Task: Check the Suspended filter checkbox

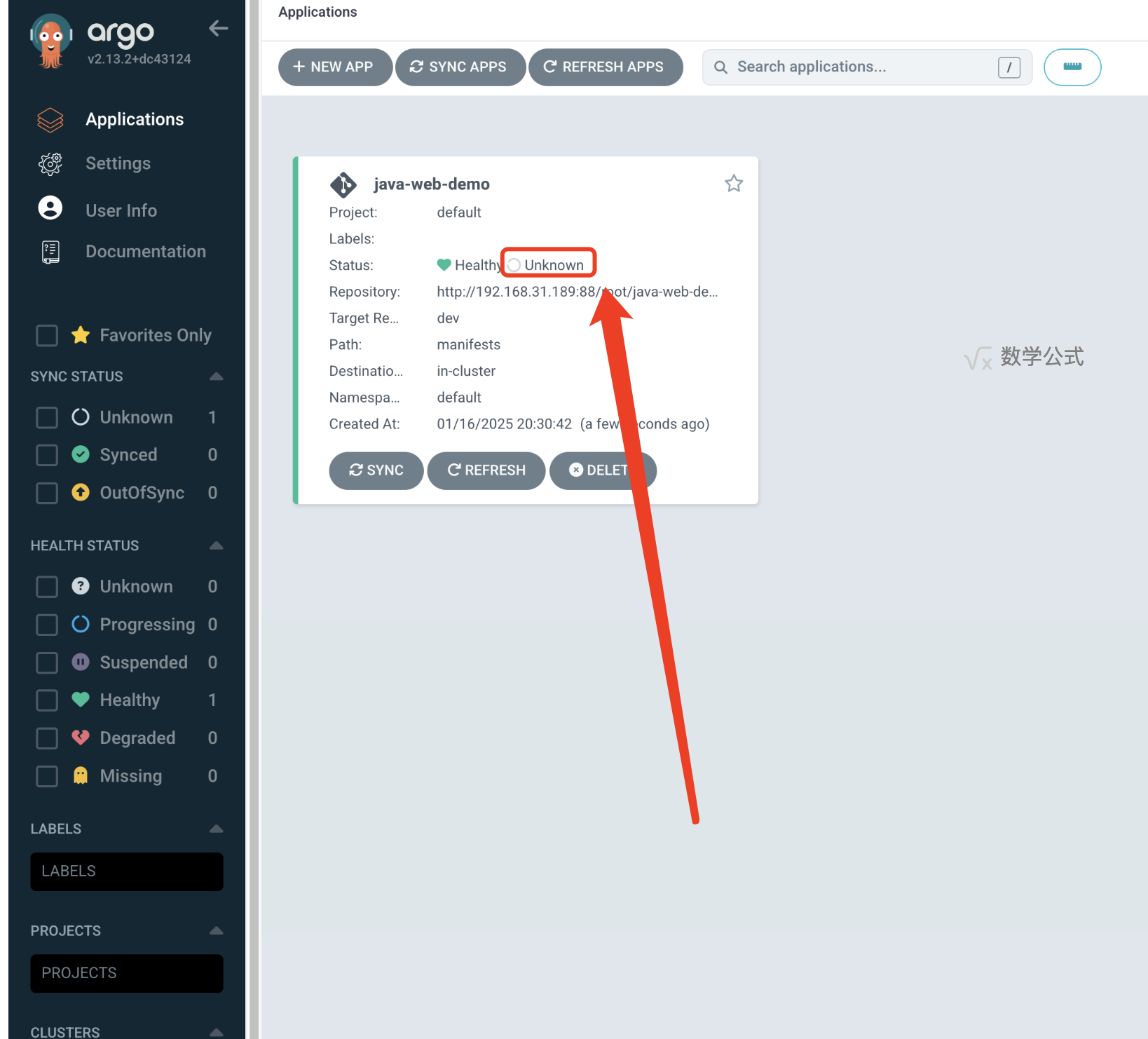Action: [47, 662]
